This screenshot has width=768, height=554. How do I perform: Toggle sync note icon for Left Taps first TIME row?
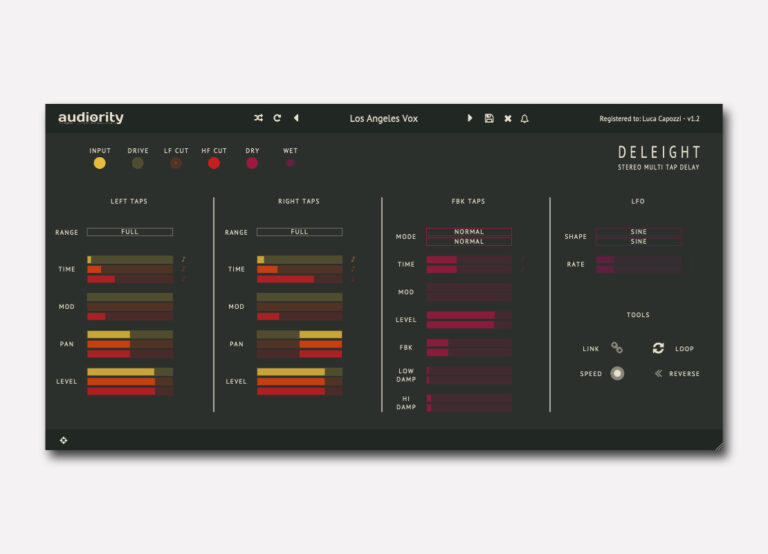click(x=183, y=259)
